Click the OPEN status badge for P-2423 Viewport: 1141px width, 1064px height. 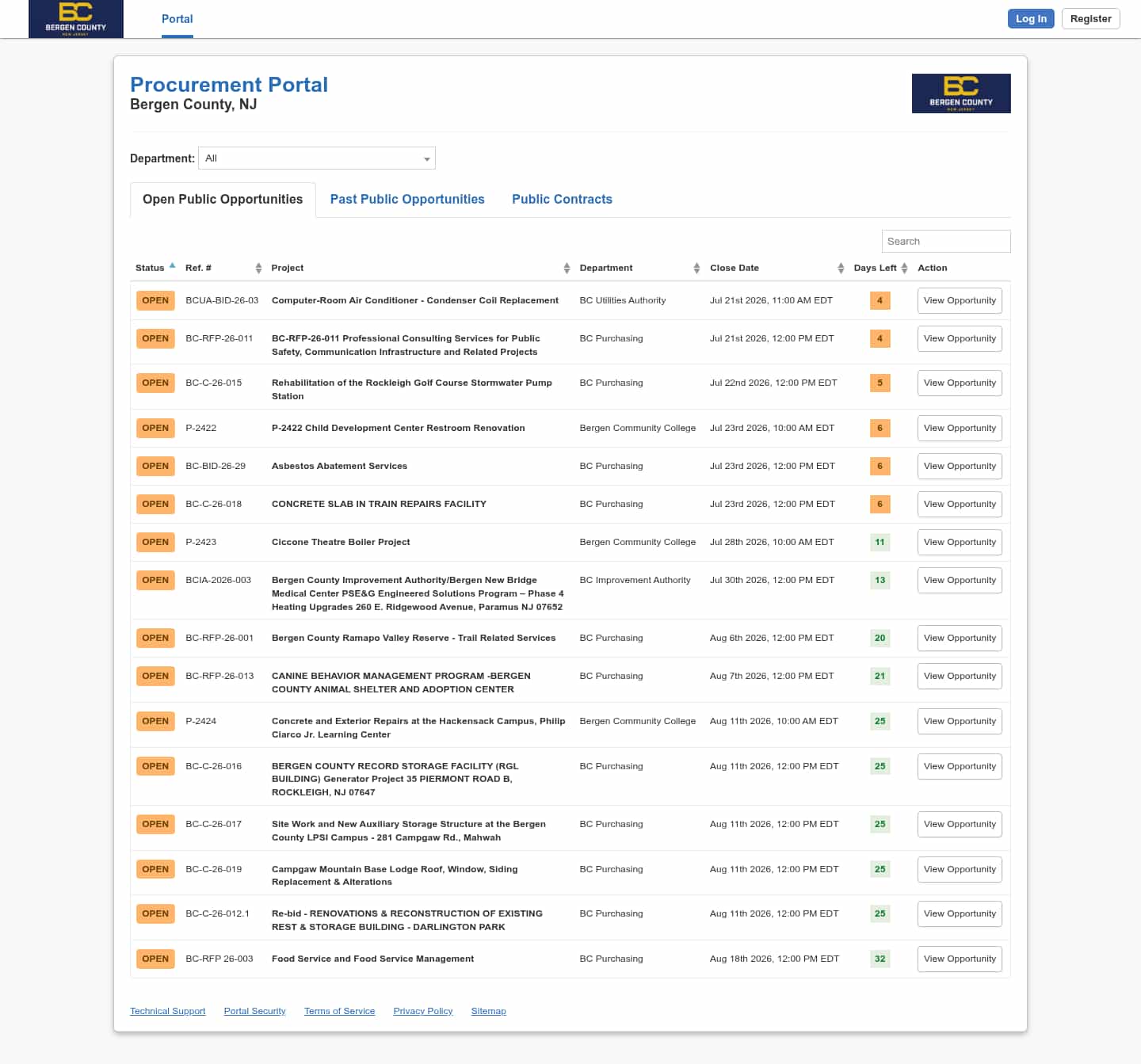click(x=155, y=543)
